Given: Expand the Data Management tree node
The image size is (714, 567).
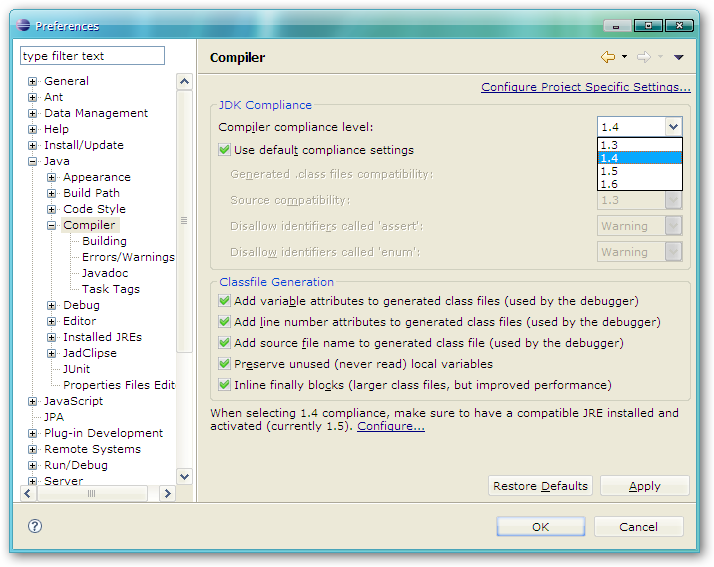Looking at the screenshot, I should pyautogui.click(x=32, y=113).
